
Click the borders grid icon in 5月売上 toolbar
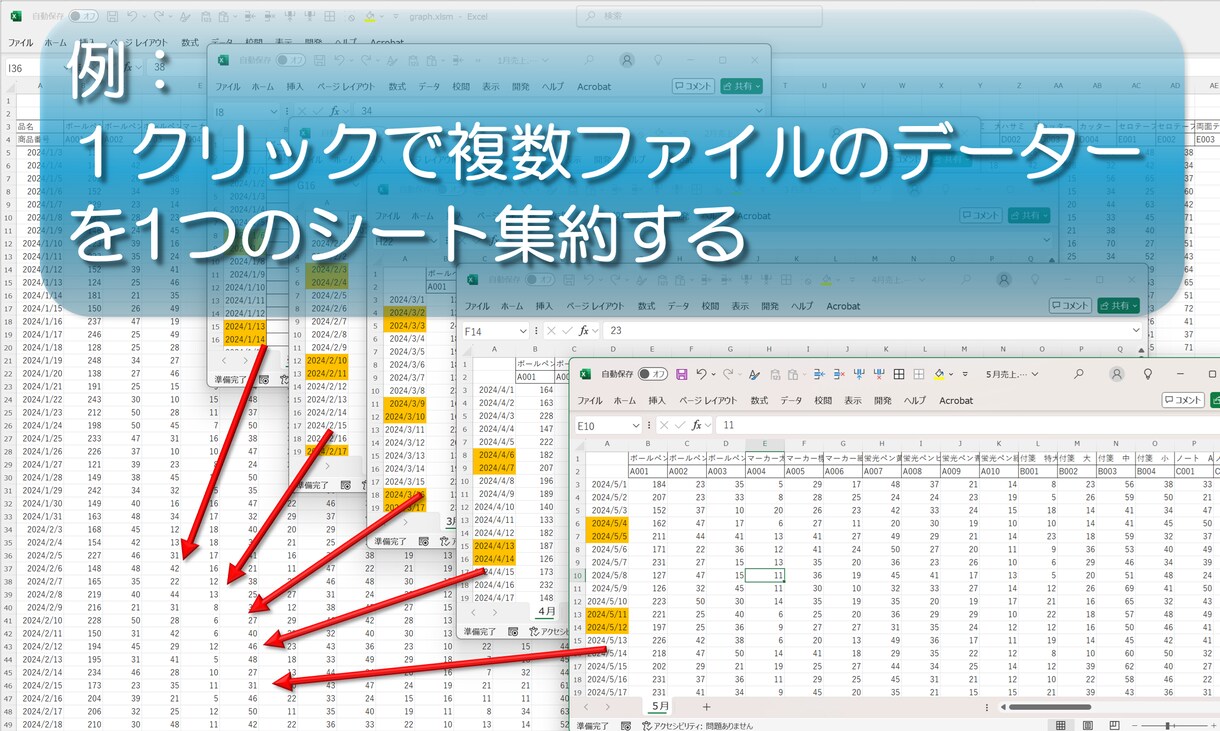[899, 374]
